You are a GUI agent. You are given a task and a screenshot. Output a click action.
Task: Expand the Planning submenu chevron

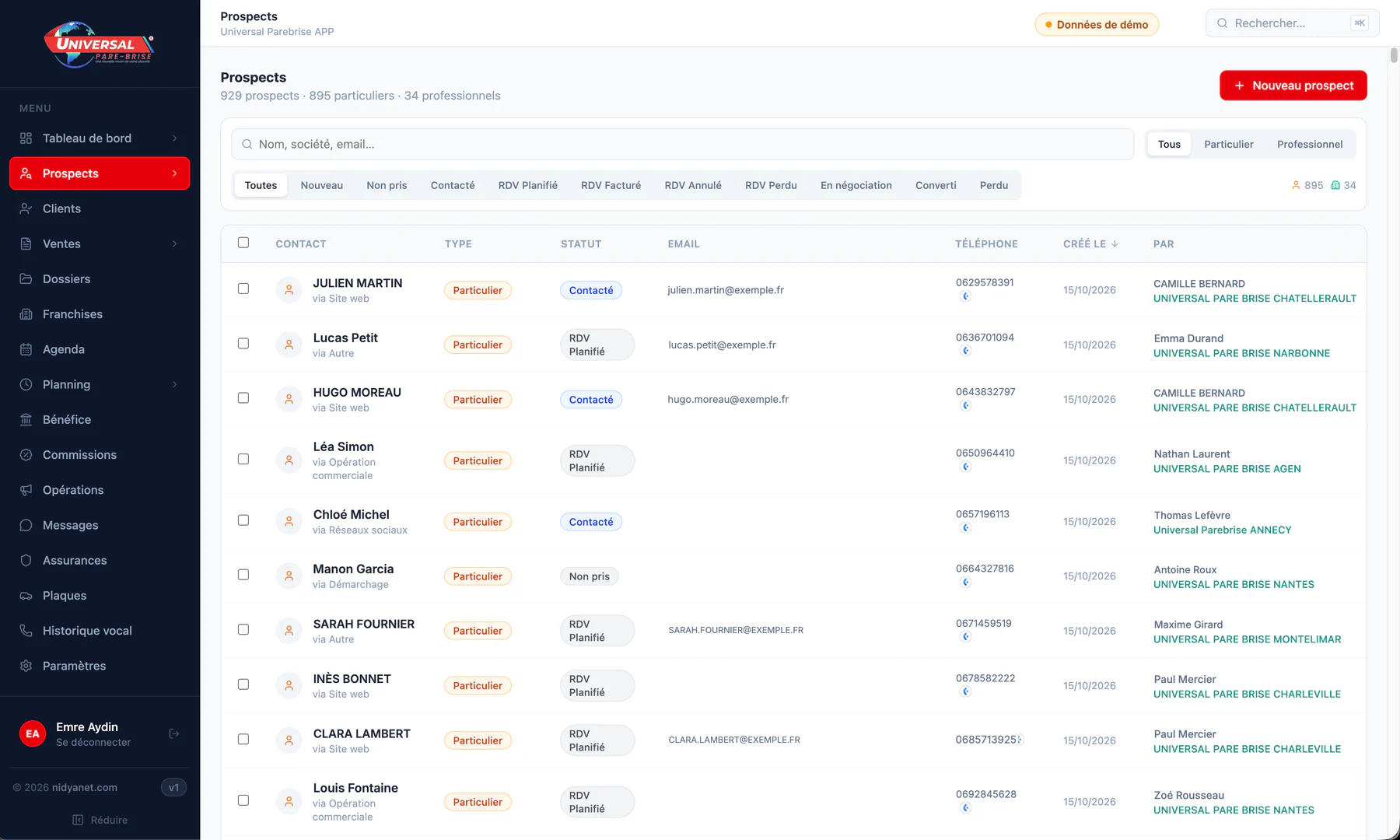tap(174, 384)
